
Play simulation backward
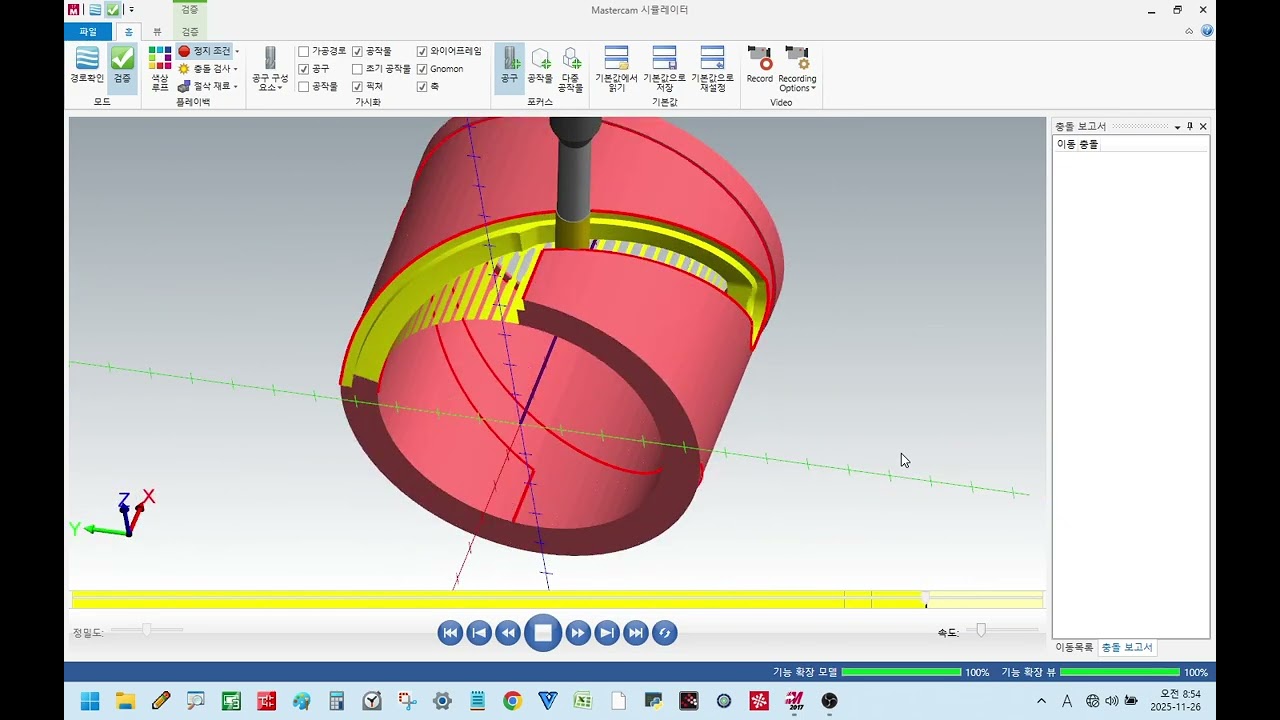[508, 633]
